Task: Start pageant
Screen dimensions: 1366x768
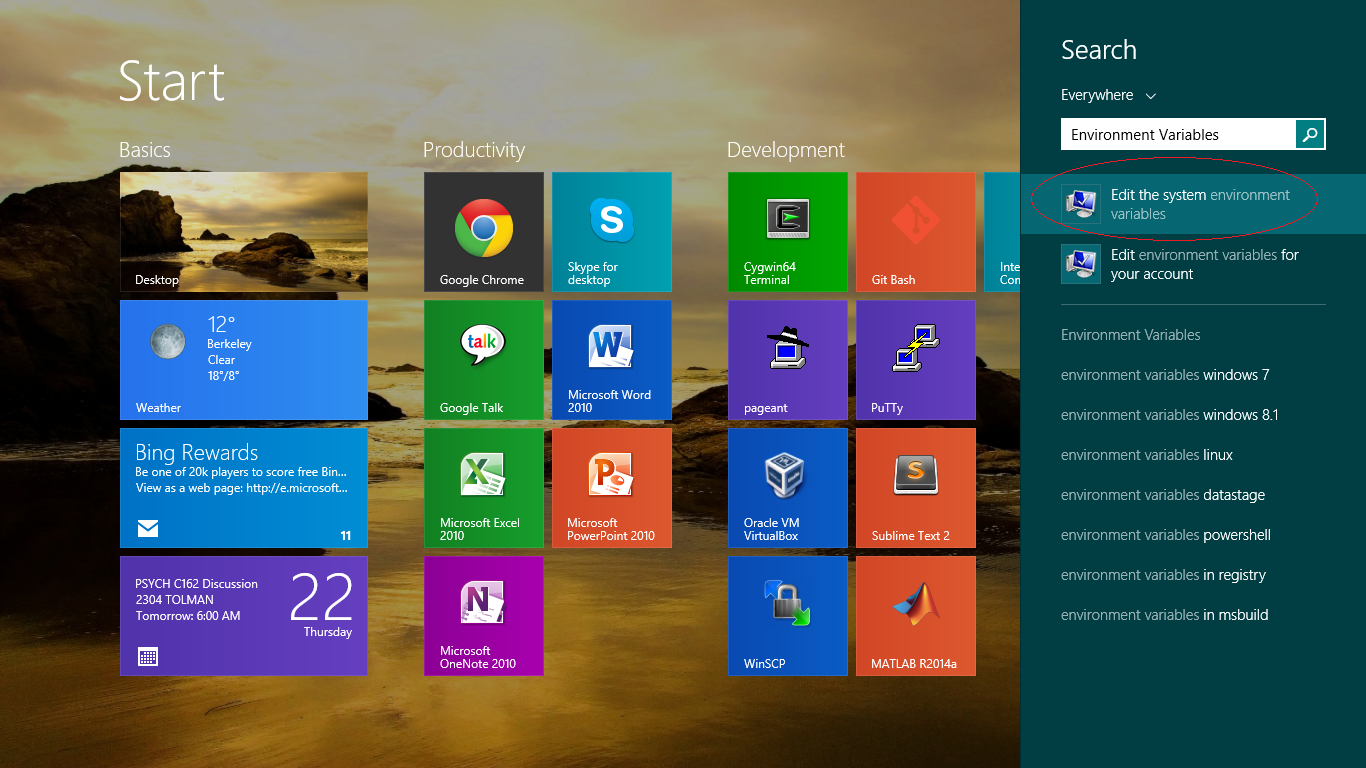Action: click(787, 360)
